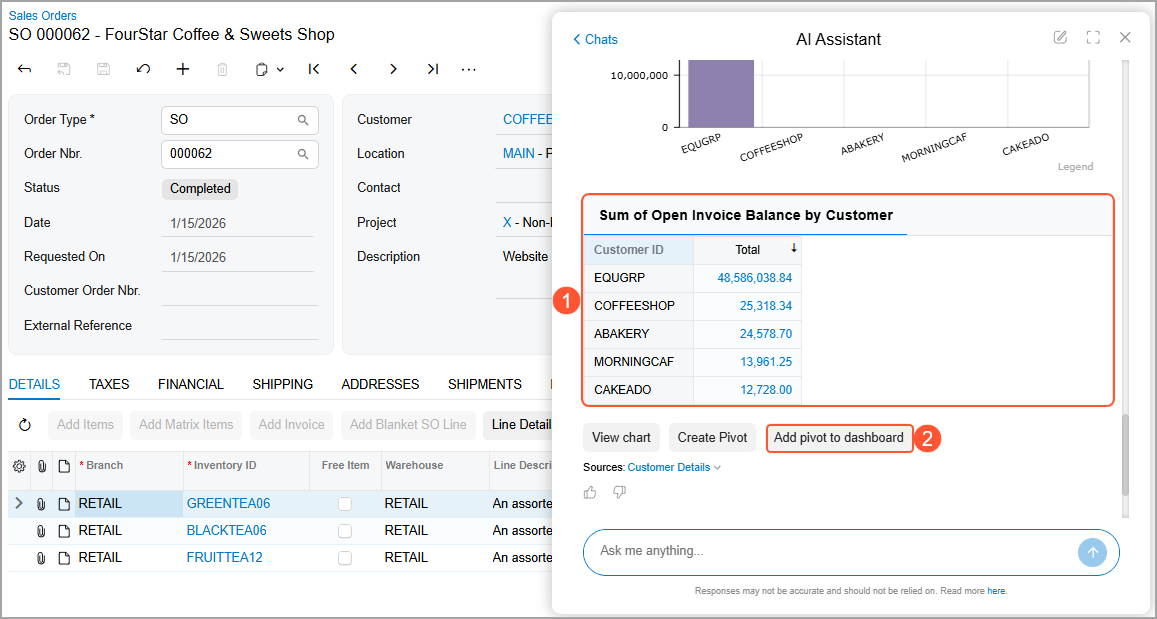Image resolution: width=1157 pixels, height=619 pixels.
Task: Open the GREENTEA06 inventory link
Action: (228, 504)
